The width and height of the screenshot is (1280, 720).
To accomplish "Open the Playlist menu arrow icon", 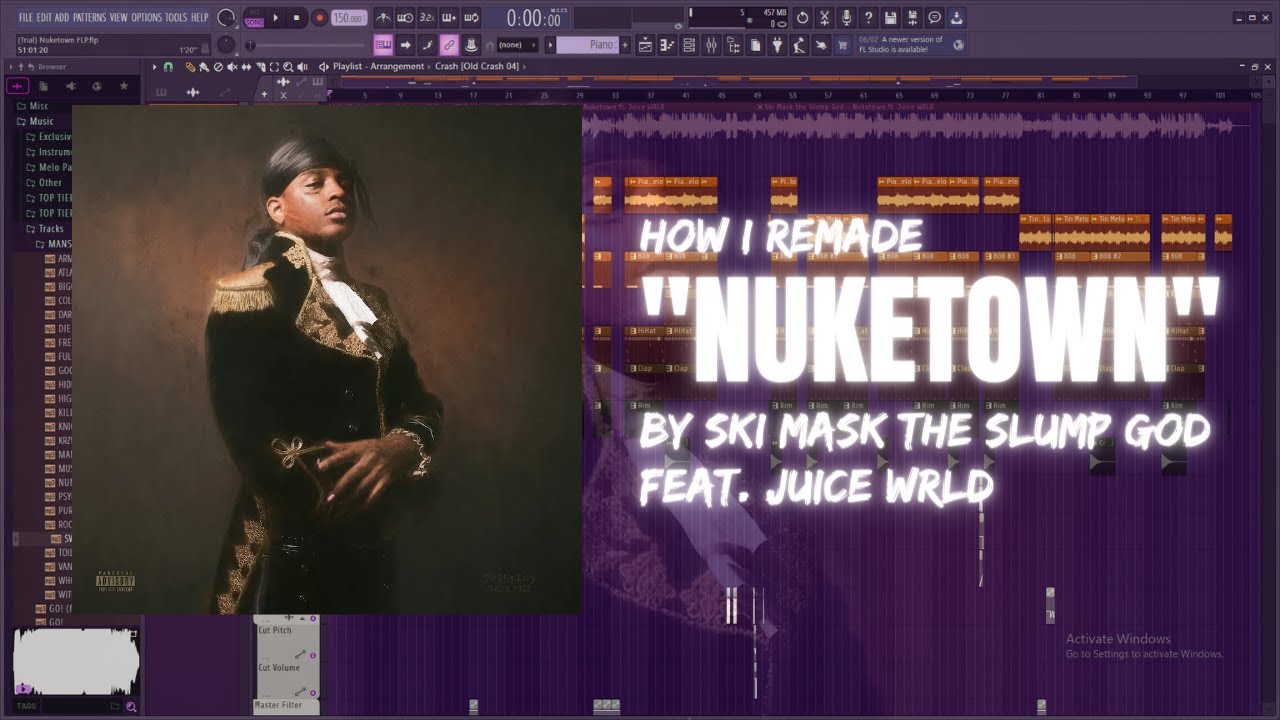I will 154,66.
